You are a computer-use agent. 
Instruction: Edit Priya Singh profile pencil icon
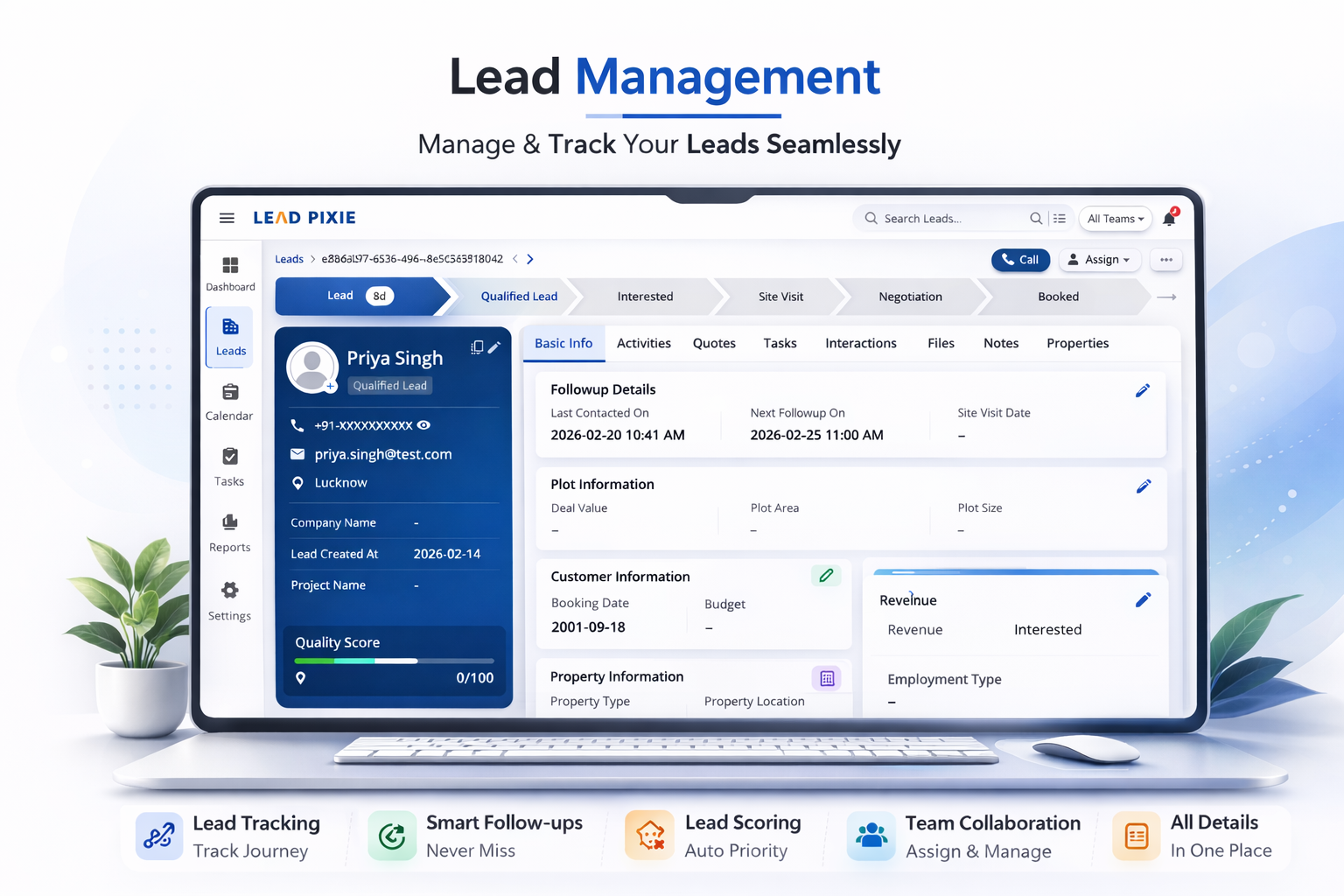[494, 347]
